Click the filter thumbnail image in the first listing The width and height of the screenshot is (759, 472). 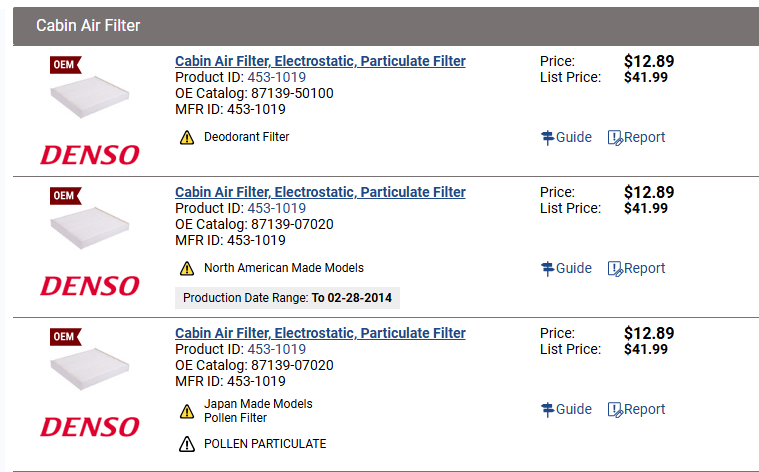[90, 98]
